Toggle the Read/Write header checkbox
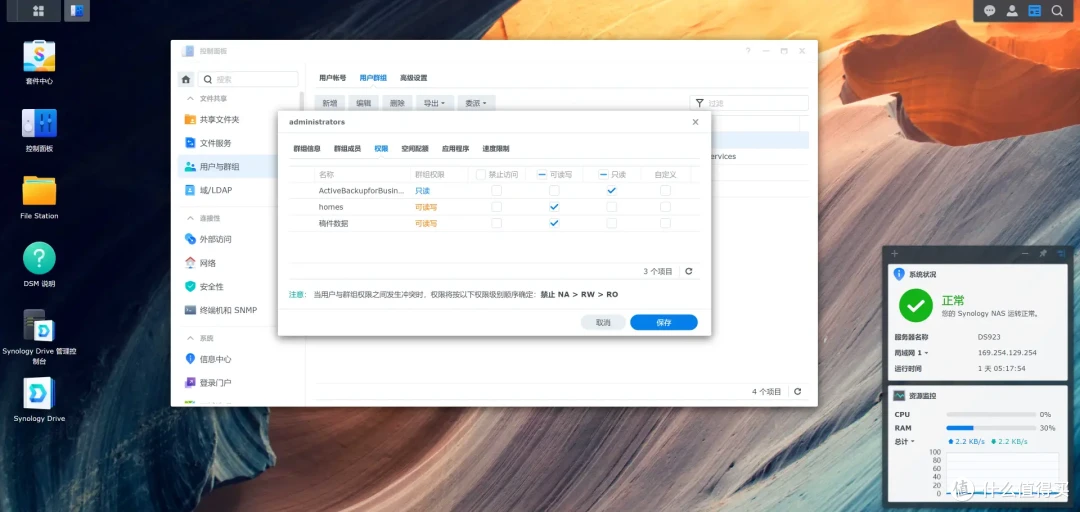The width and height of the screenshot is (1080, 512). [542, 174]
